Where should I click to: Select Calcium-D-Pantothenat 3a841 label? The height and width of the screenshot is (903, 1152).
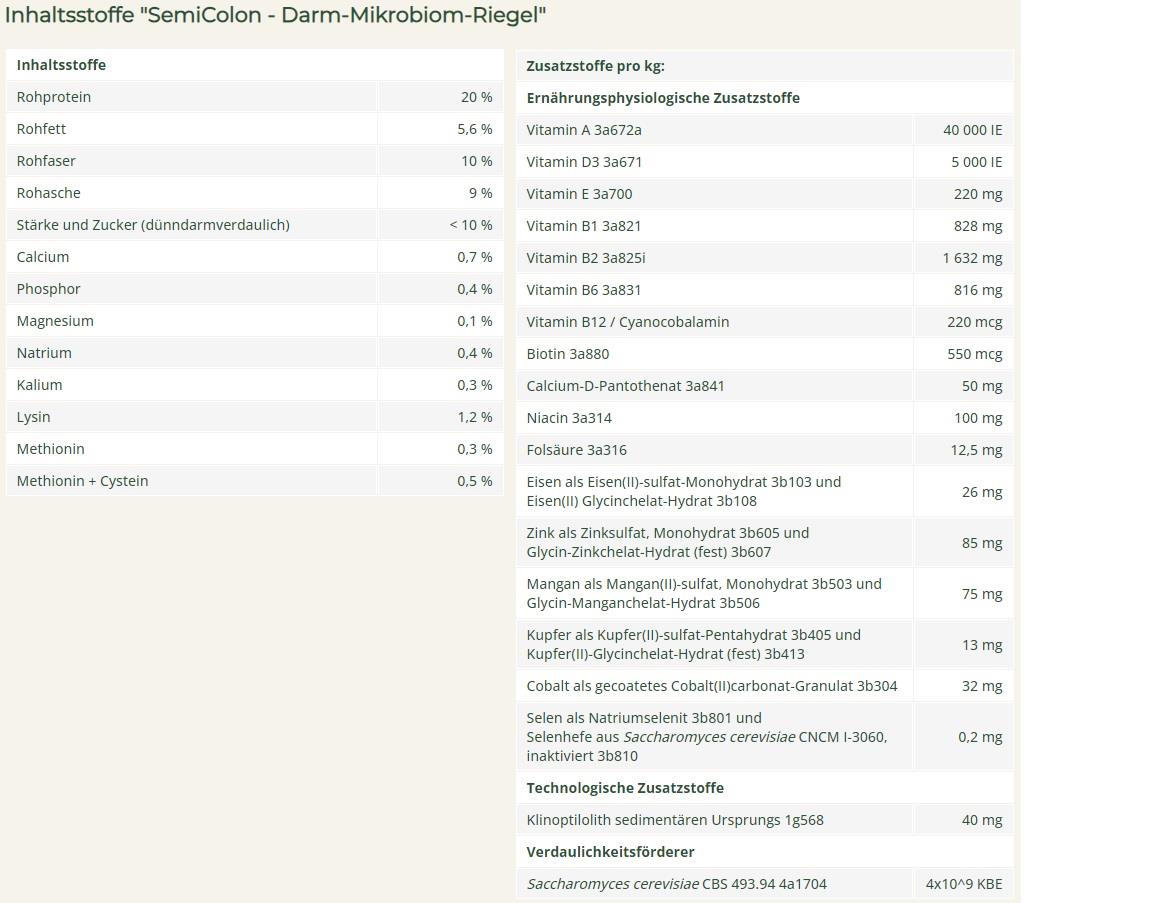click(x=625, y=385)
